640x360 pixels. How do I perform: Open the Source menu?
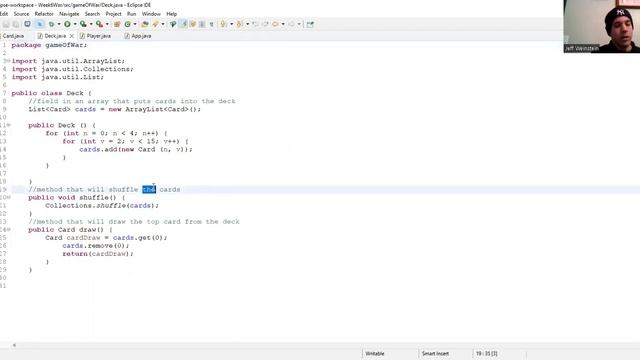point(21,14)
